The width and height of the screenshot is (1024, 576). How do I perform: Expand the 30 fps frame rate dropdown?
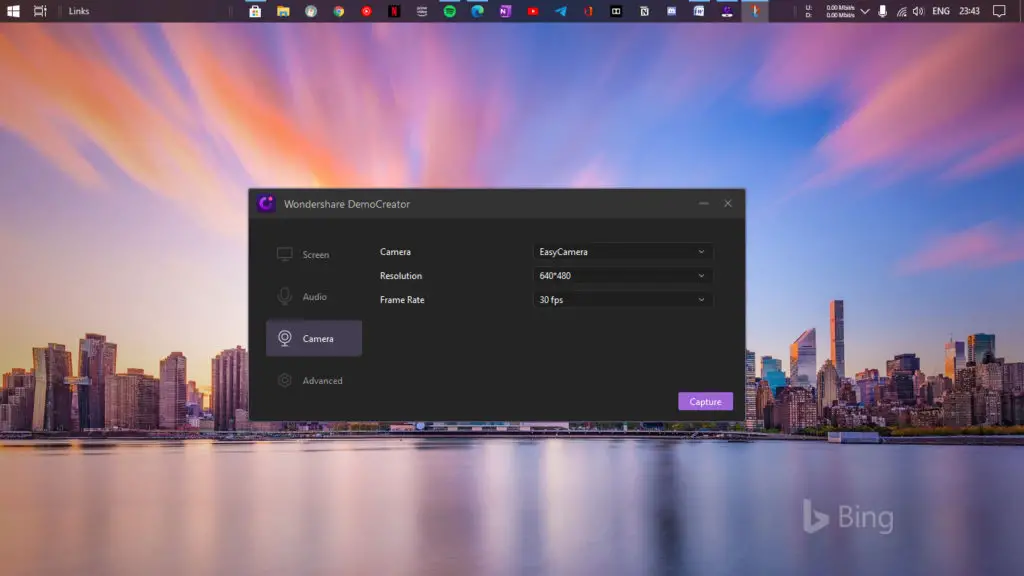(x=623, y=300)
